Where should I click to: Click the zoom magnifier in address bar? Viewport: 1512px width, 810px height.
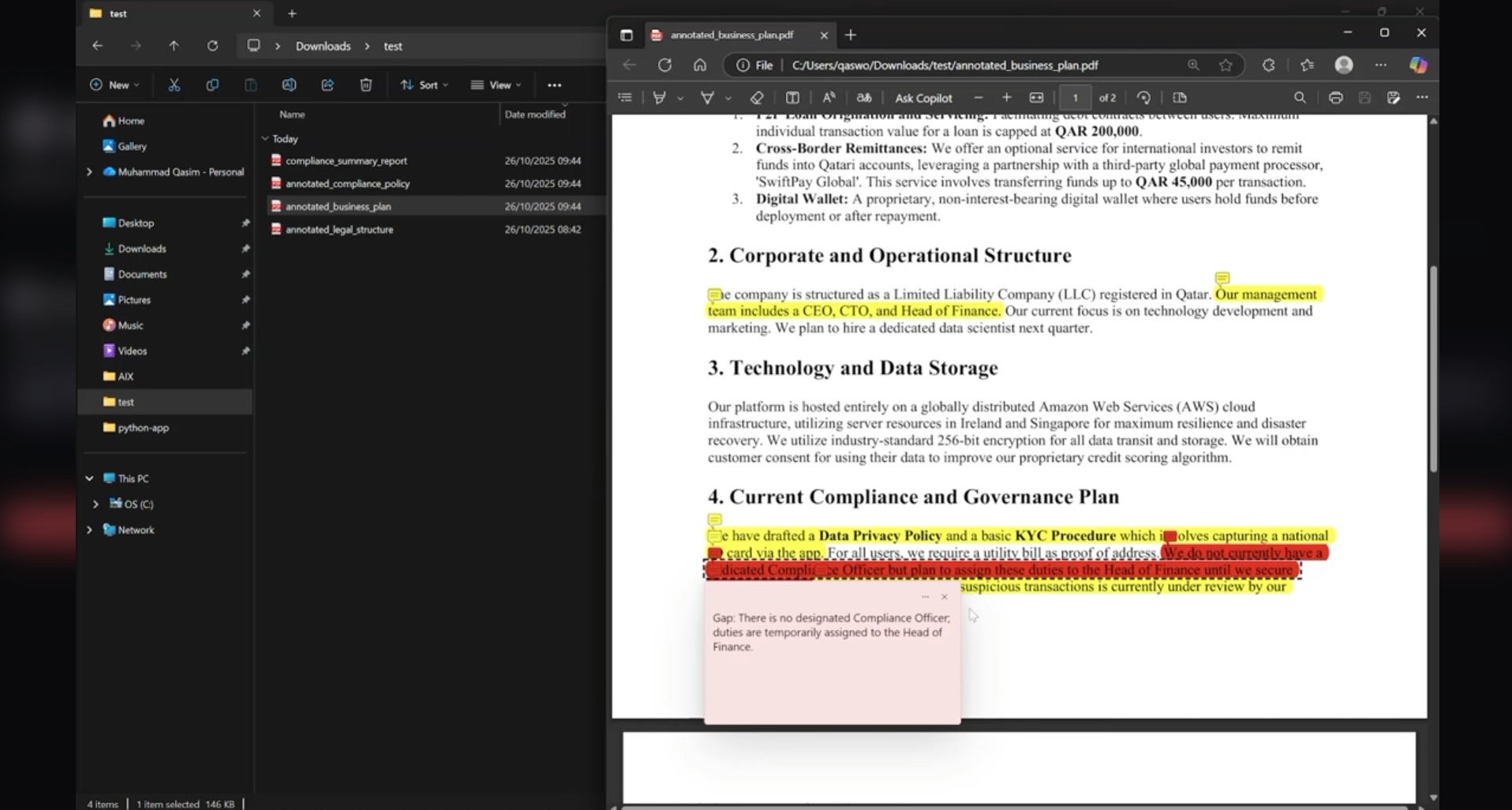pyautogui.click(x=1193, y=66)
